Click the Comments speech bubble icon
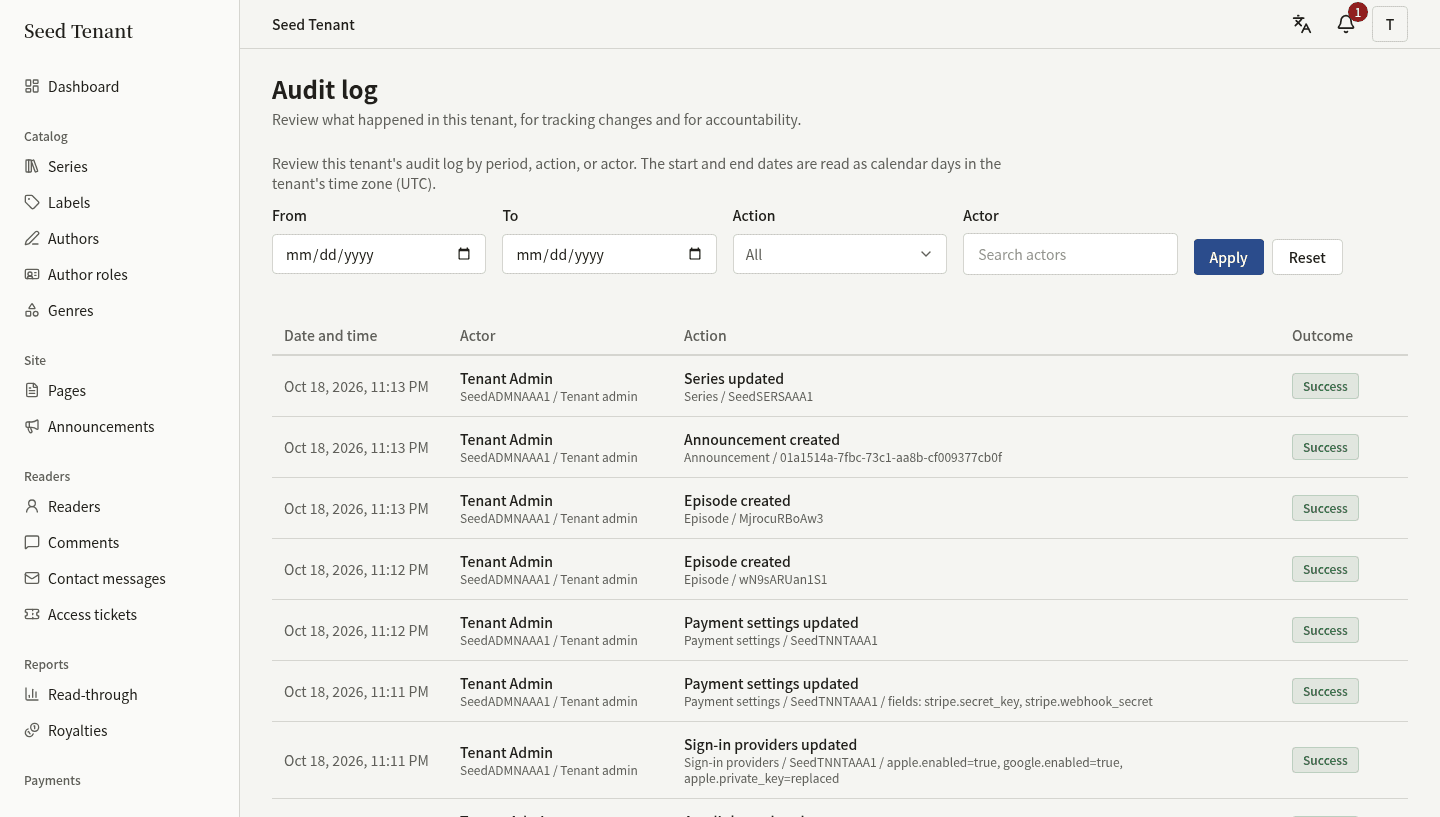The width and height of the screenshot is (1440, 817). pos(32,542)
